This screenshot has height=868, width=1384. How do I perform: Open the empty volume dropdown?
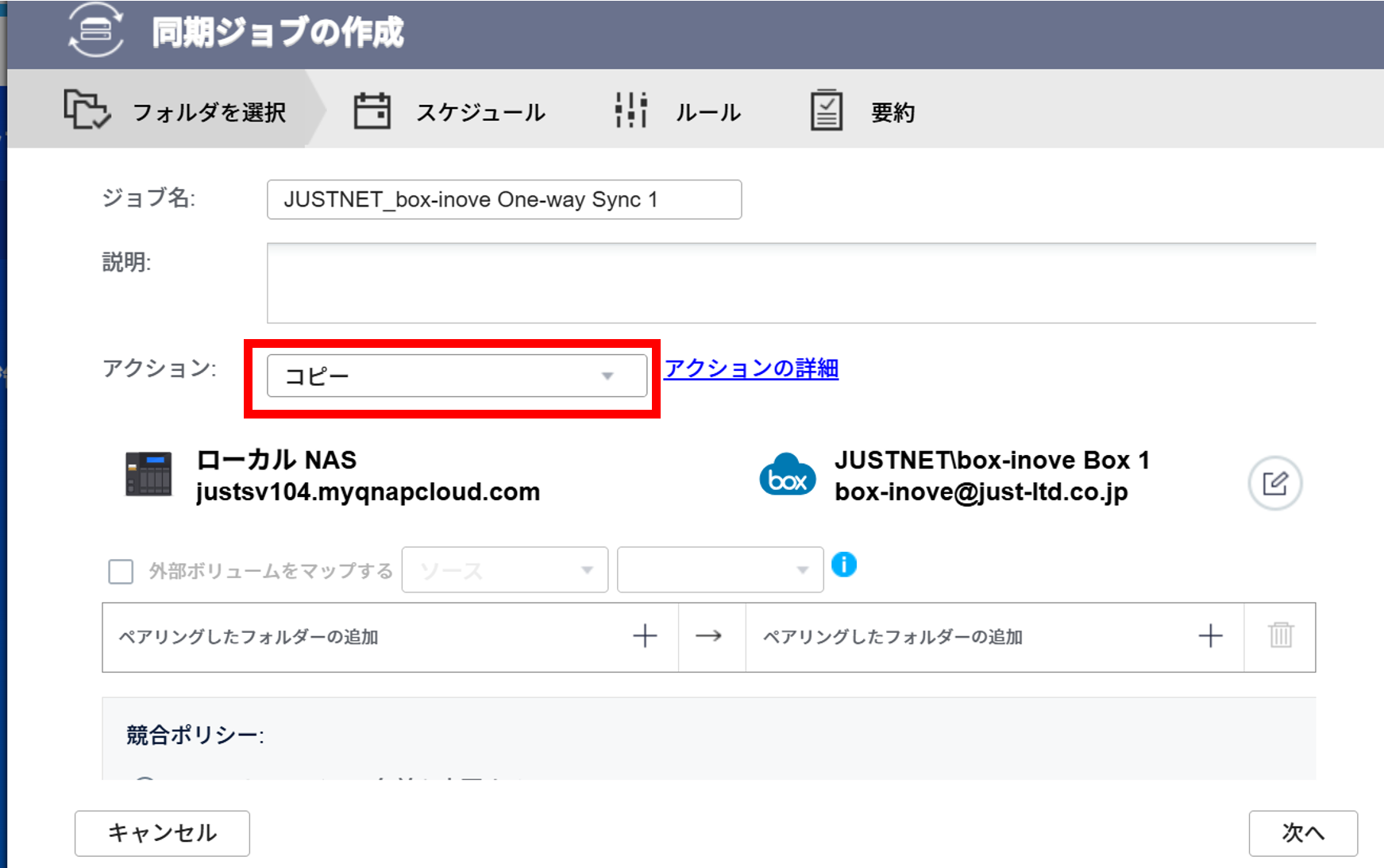(719, 569)
